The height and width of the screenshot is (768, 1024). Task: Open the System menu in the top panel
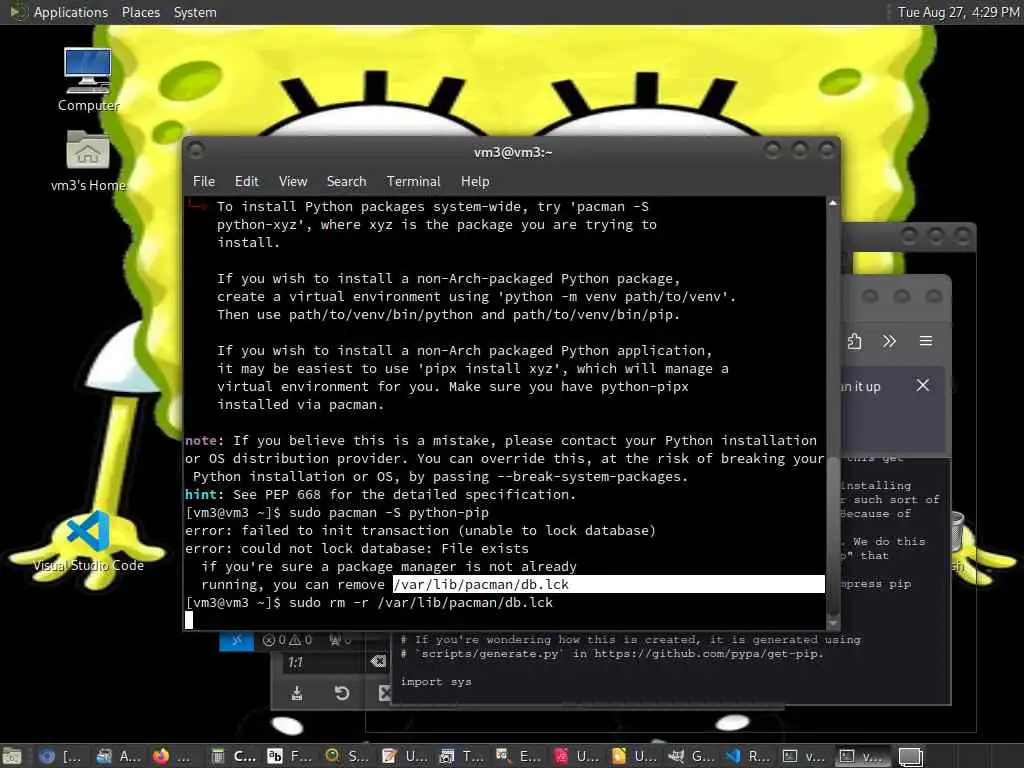coord(195,12)
